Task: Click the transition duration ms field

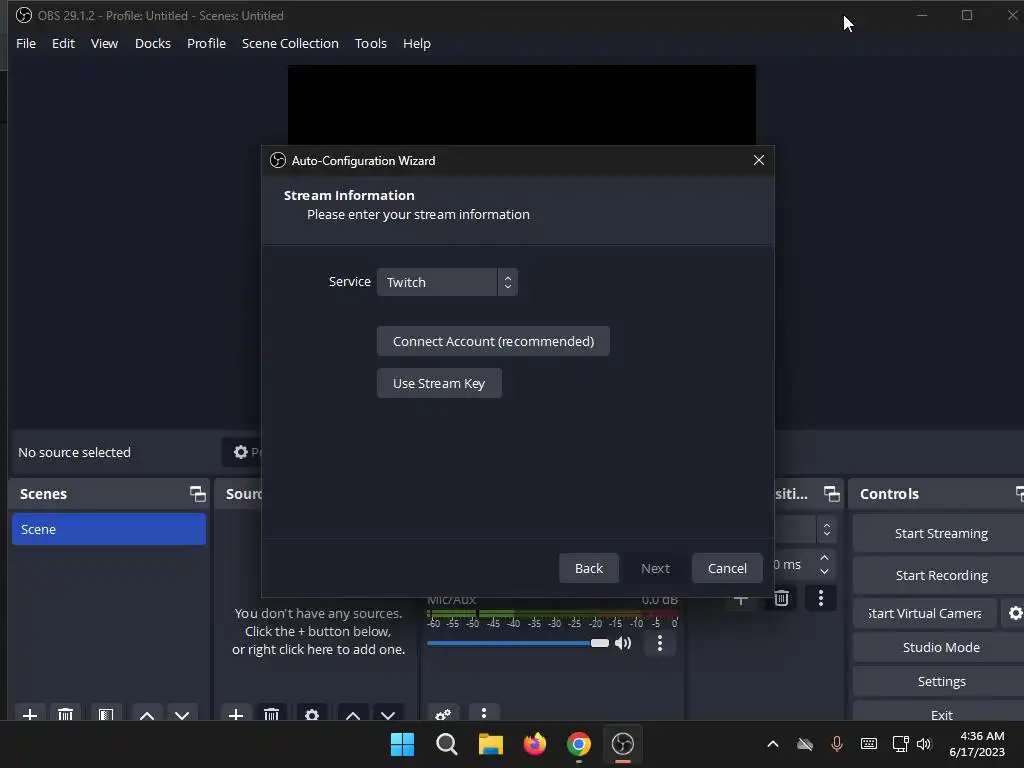Action: coord(793,564)
